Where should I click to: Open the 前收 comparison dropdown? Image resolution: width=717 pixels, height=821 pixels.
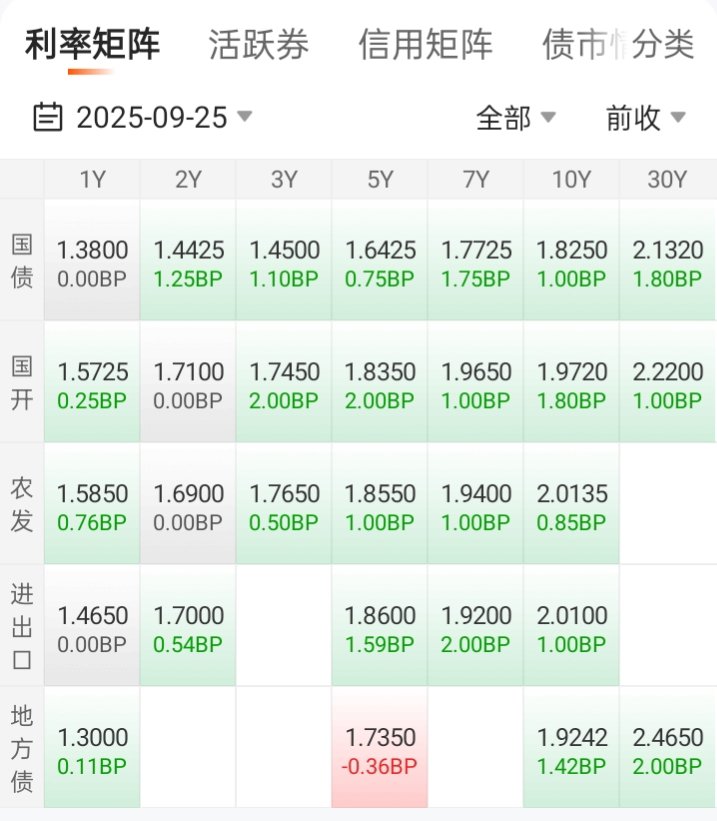tap(645, 118)
